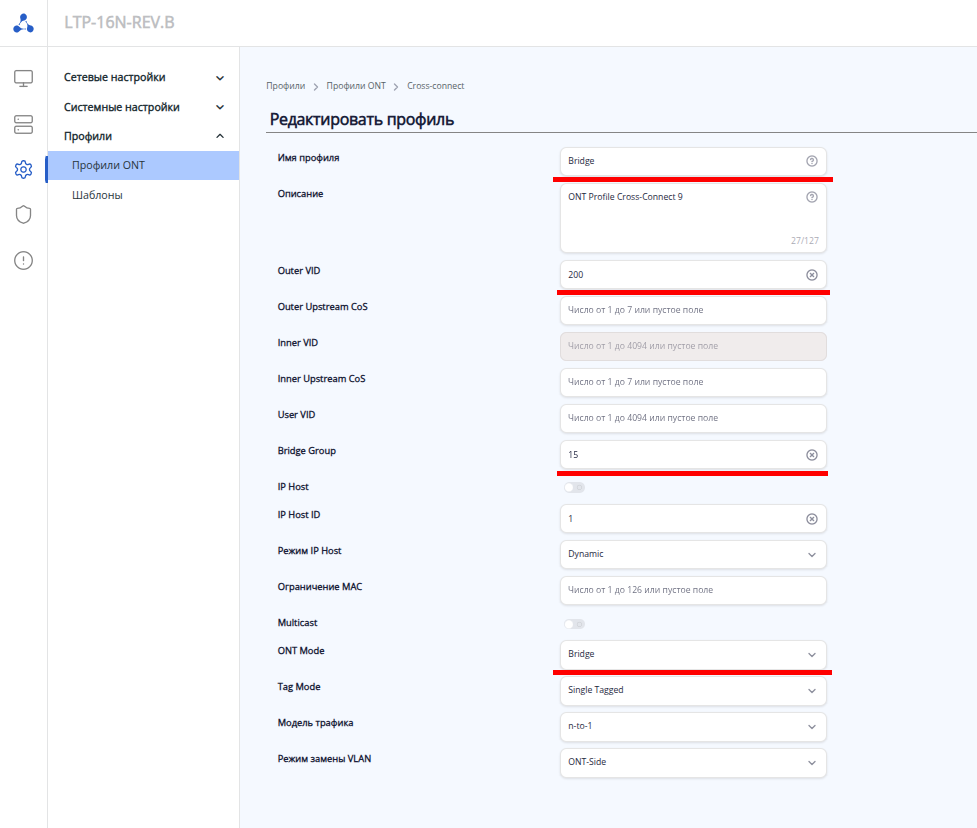Open the ONT Mode dropdown
The height and width of the screenshot is (828, 977).
(693, 654)
